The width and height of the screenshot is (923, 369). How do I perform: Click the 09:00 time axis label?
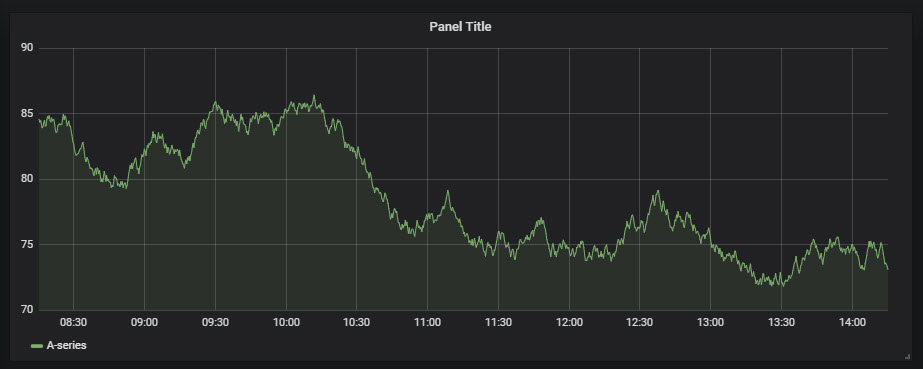point(144,323)
